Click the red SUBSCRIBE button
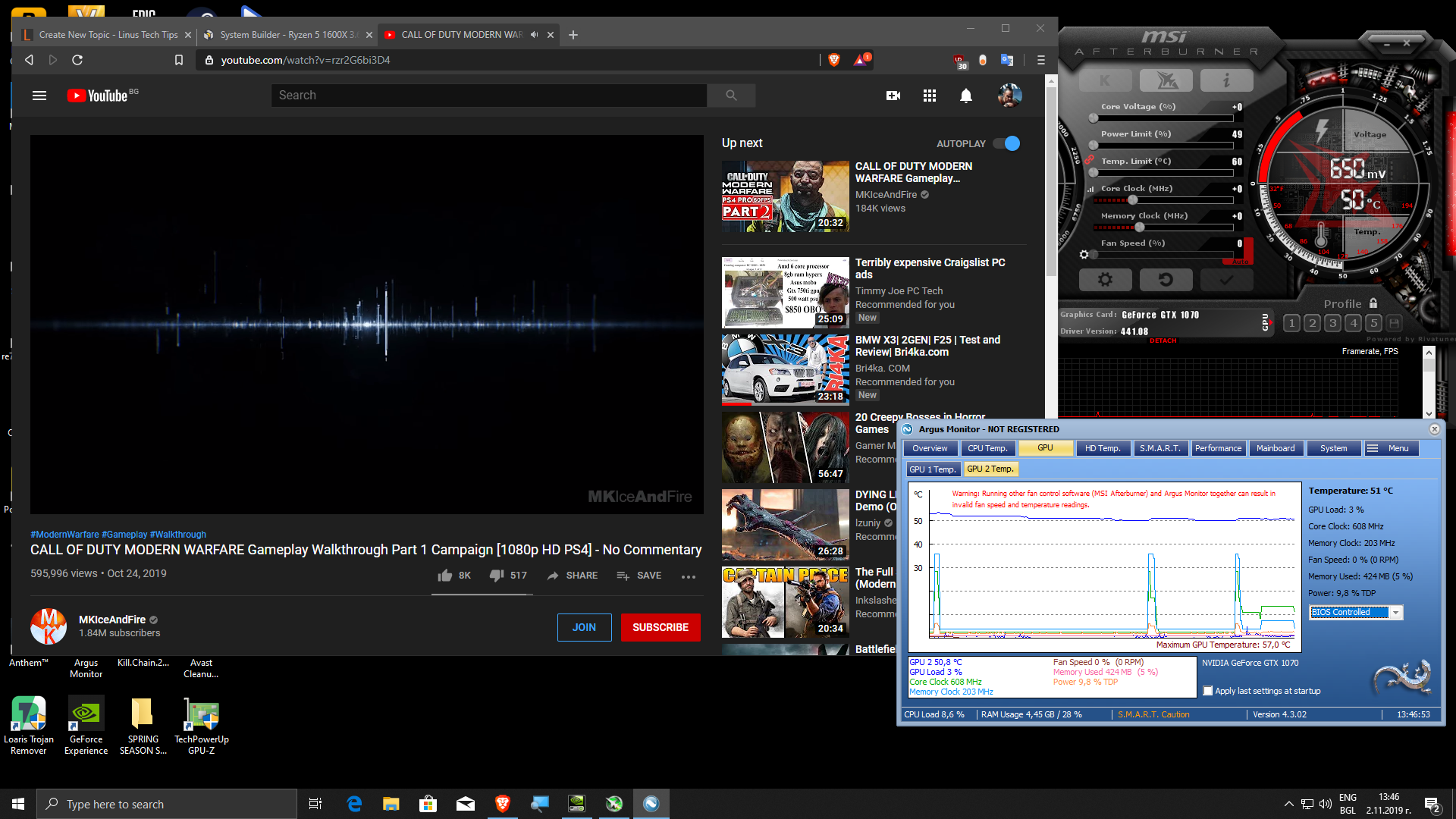The width and height of the screenshot is (1456, 819). [661, 627]
